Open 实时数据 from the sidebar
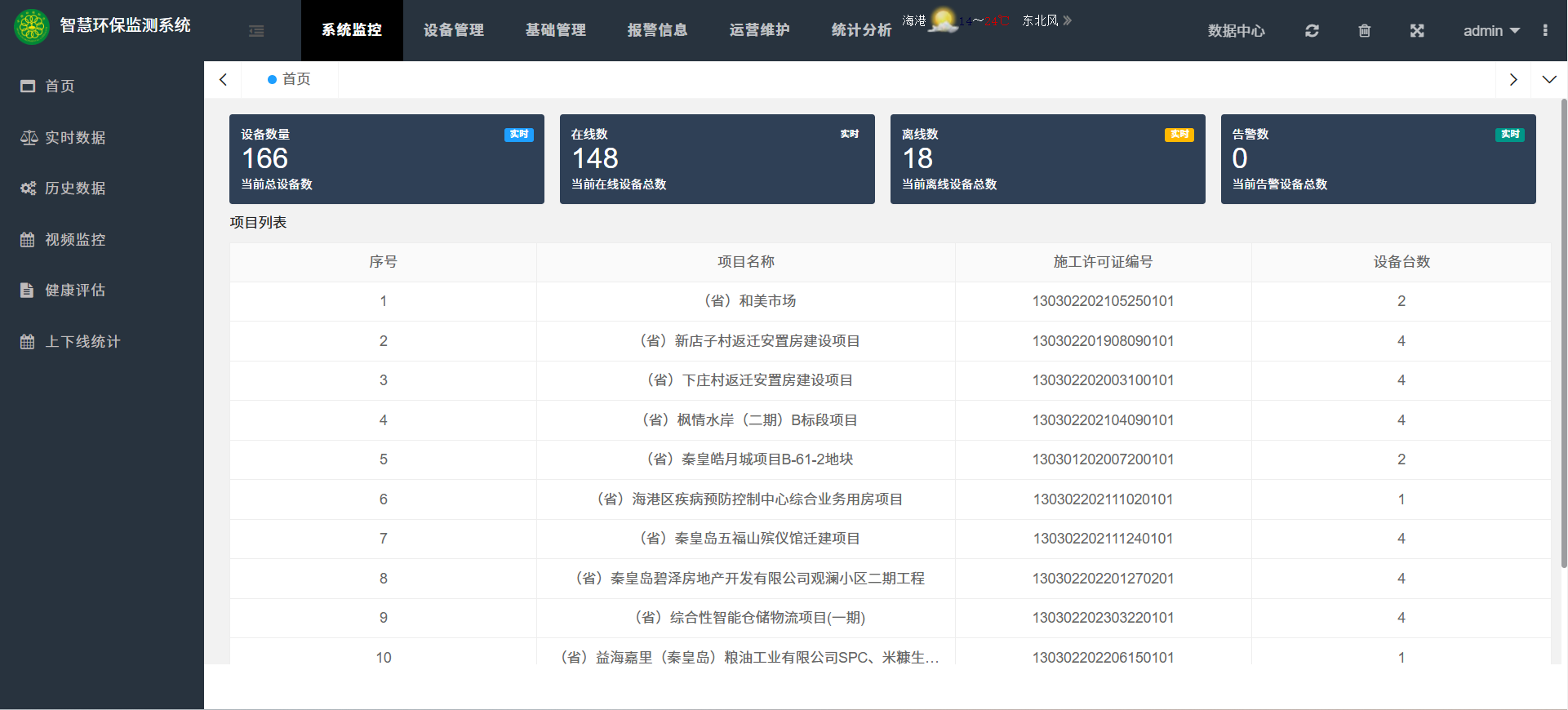The image size is (1568, 710). pos(75,138)
